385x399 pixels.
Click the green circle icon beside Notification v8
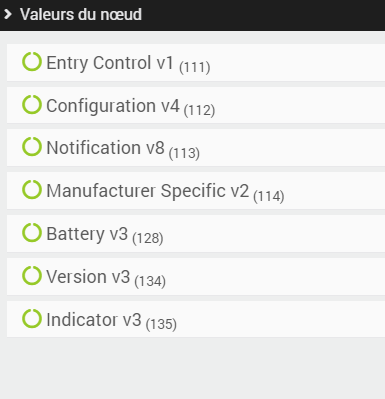[32, 147]
